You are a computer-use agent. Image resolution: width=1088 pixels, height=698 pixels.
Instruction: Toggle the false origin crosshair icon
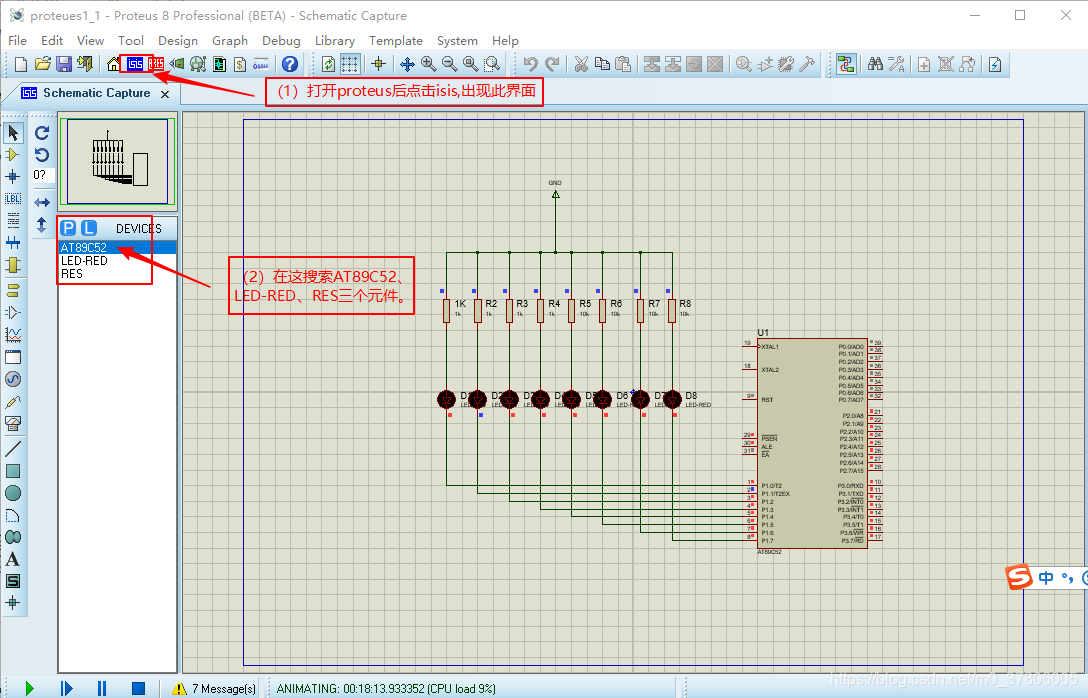point(378,65)
